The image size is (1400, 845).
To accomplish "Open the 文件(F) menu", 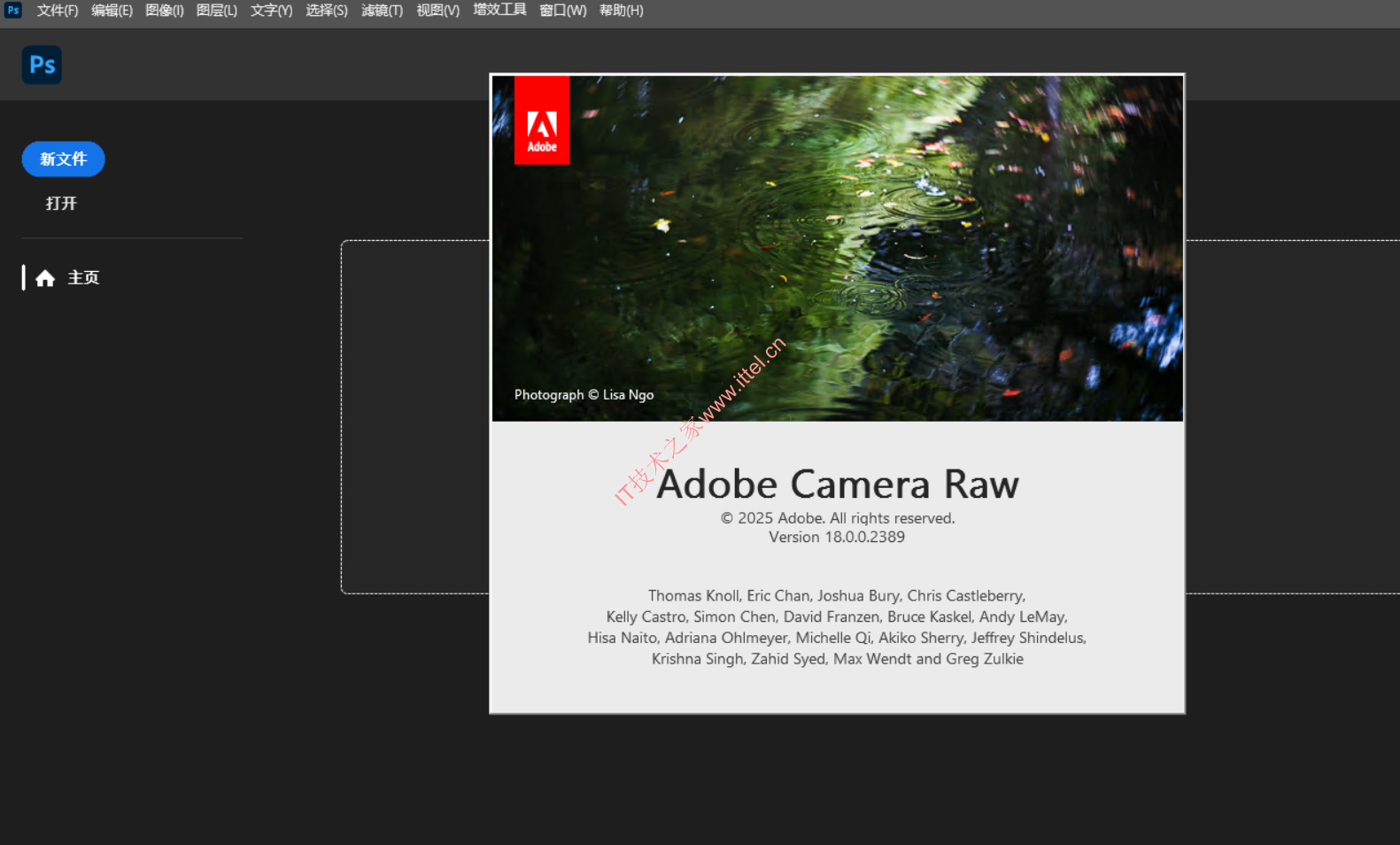I will [x=58, y=11].
